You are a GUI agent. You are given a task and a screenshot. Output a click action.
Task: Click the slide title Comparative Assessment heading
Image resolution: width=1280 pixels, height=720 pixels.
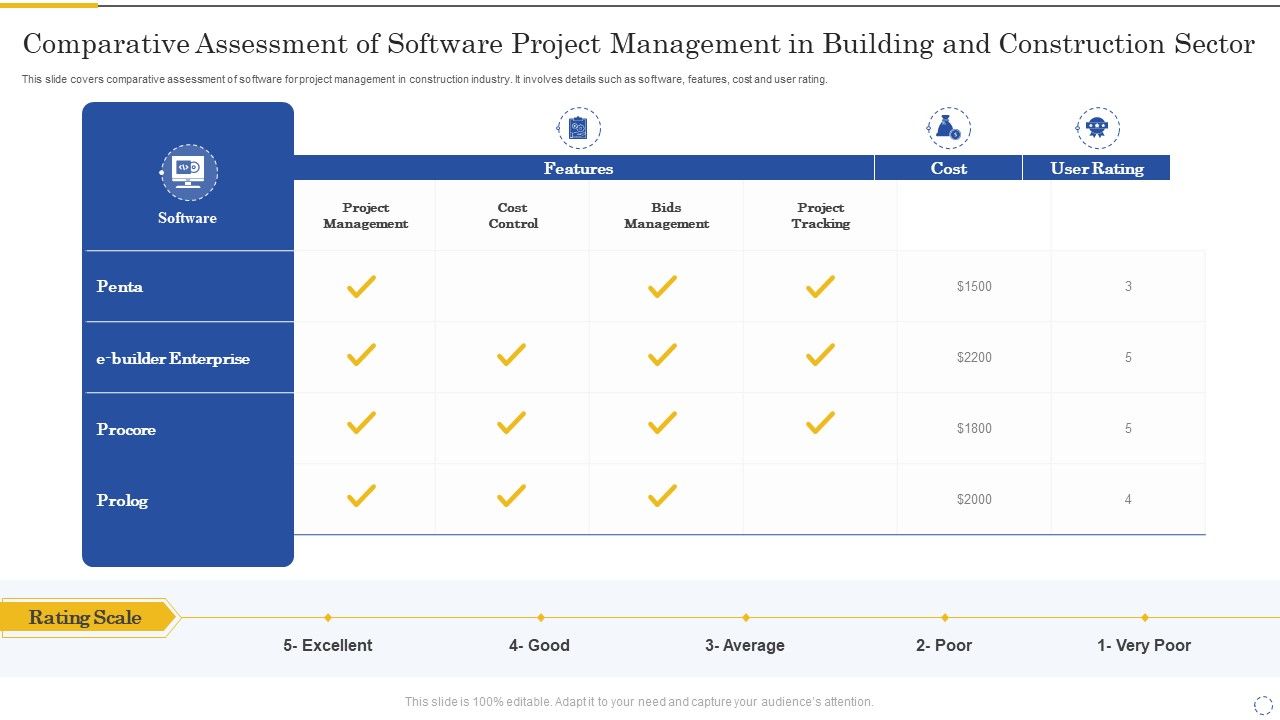tap(639, 44)
